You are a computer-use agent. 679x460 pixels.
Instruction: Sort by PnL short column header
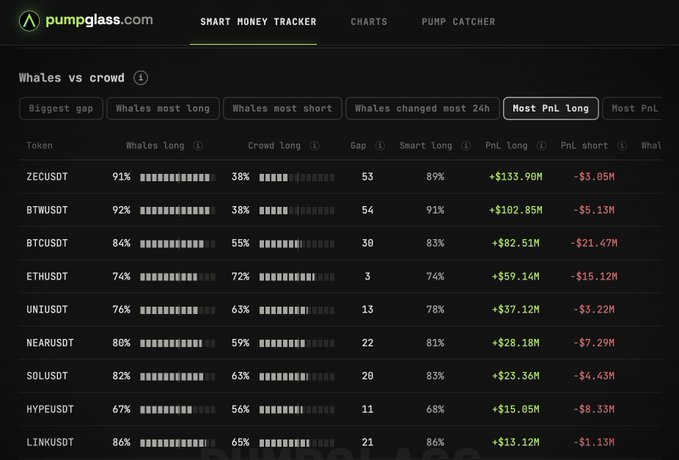(584, 146)
